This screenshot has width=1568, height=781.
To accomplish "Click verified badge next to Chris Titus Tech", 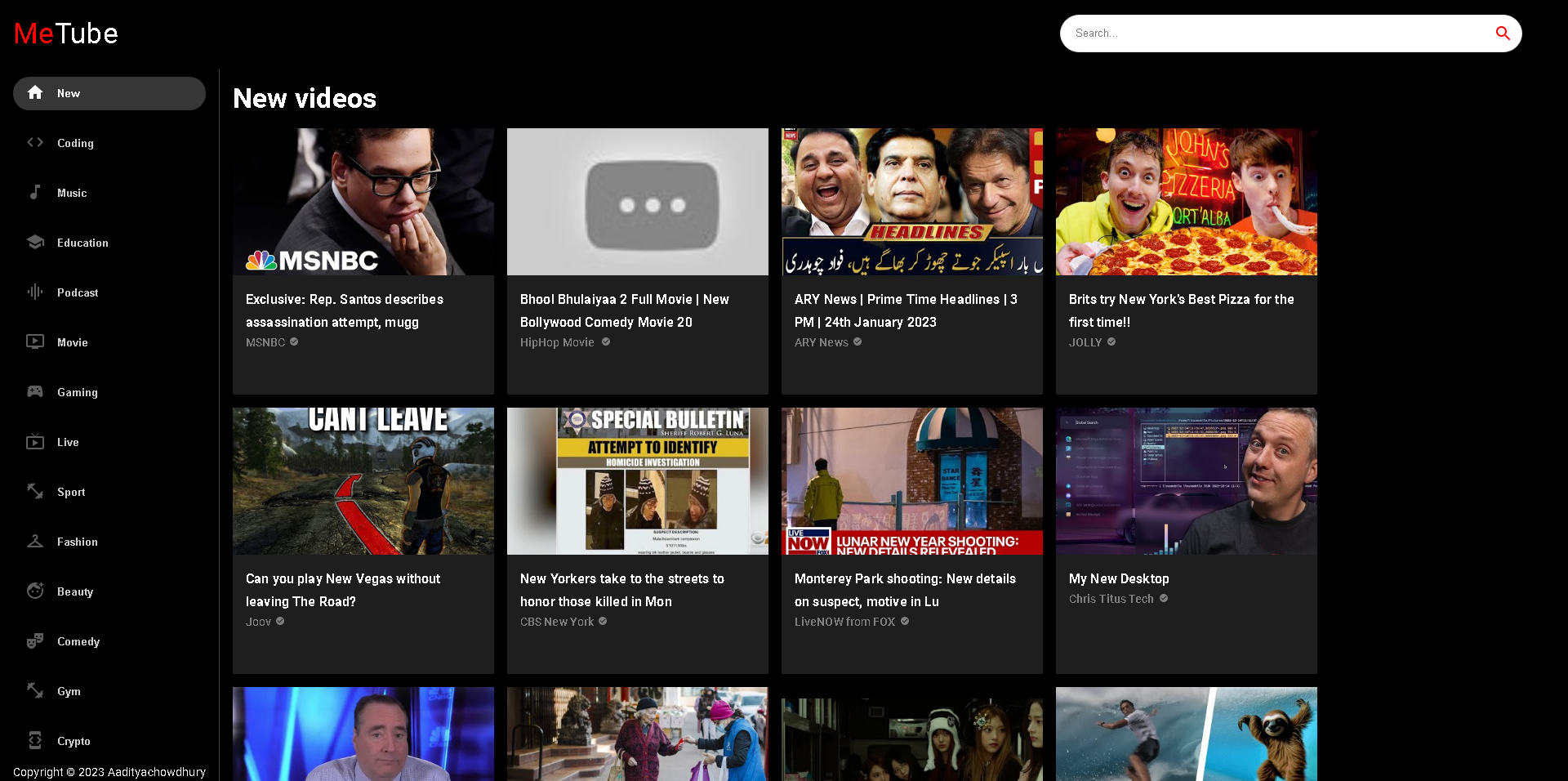I will tap(1164, 598).
